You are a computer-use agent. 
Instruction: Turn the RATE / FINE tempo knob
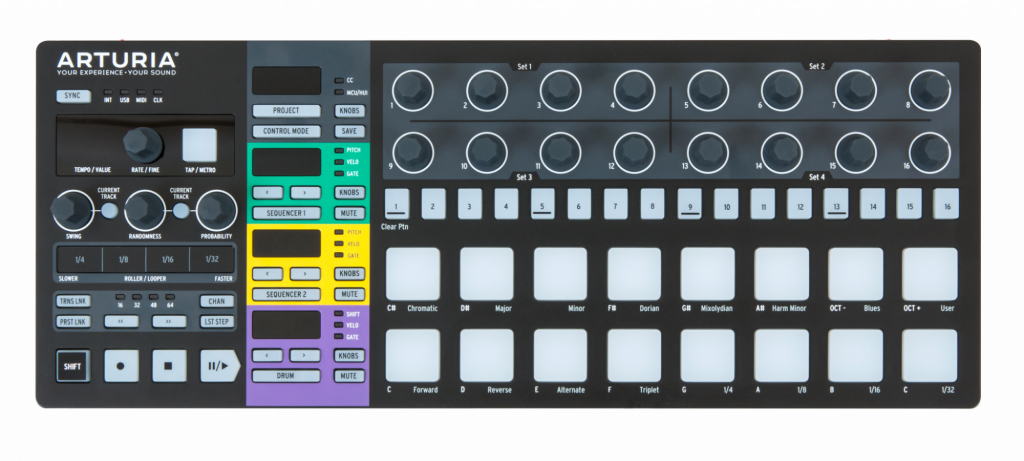(x=143, y=145)
